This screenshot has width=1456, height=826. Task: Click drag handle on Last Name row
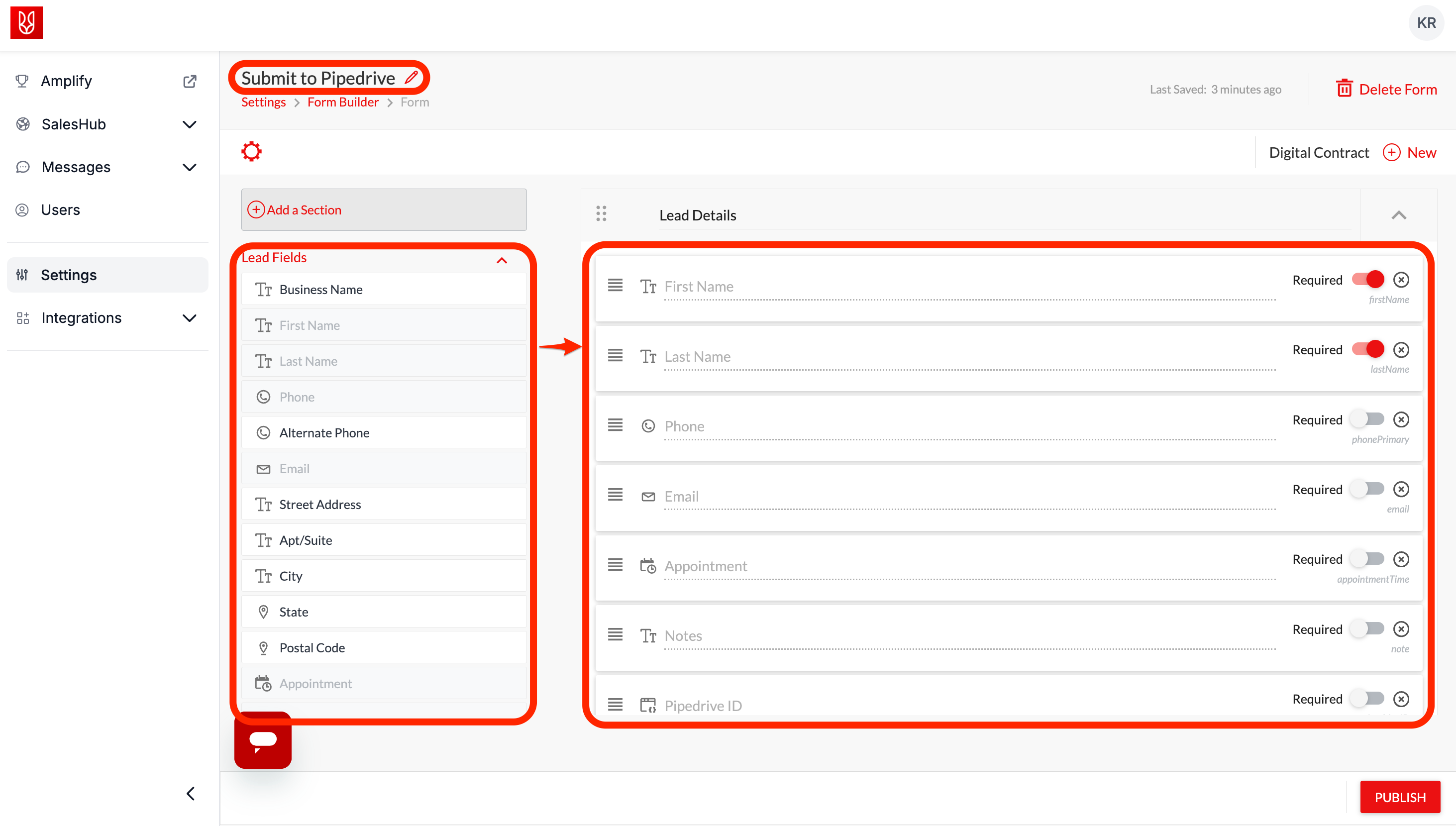616,355
